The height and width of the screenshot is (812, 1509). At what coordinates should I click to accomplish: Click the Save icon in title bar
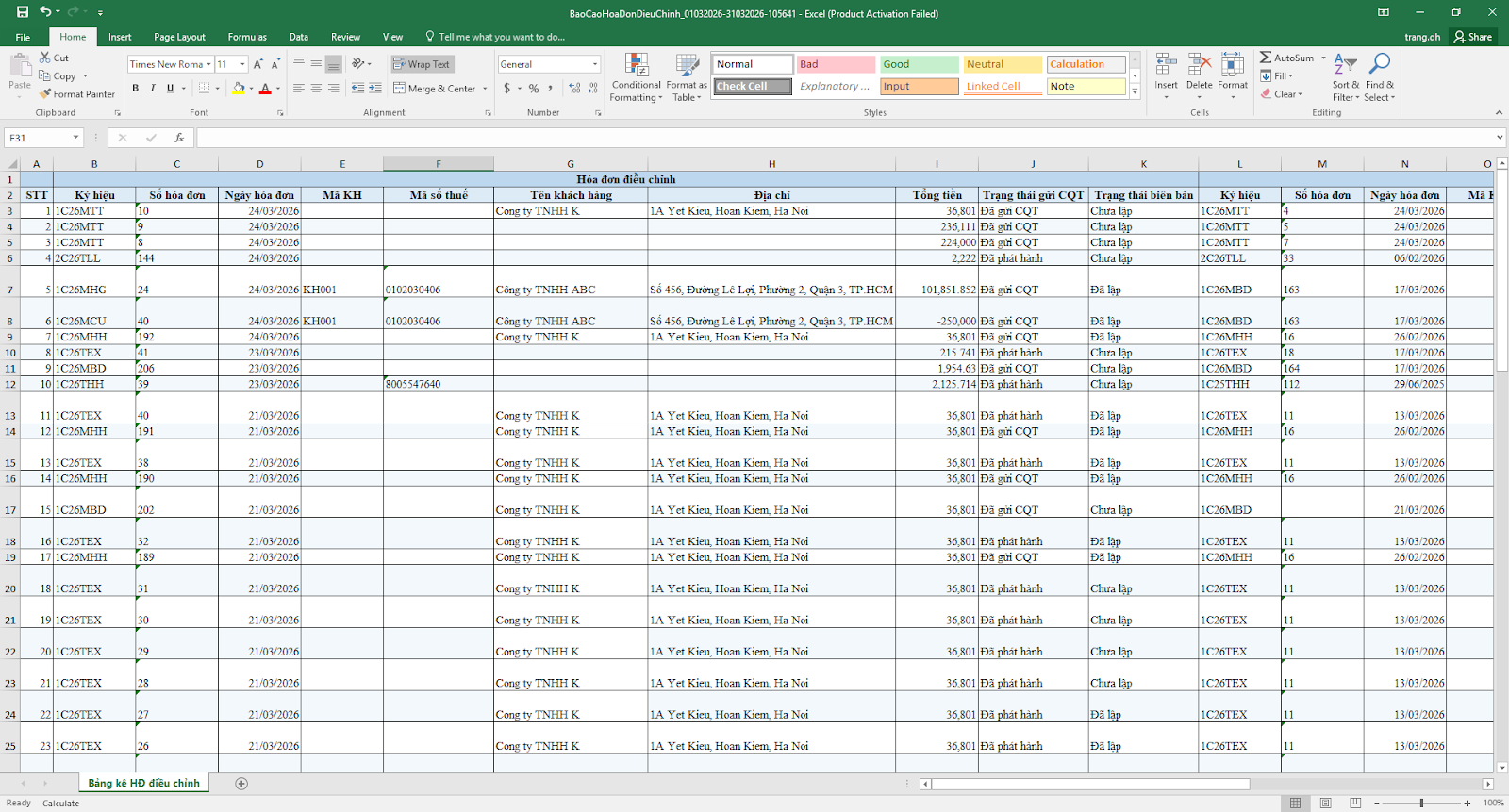click(x=23, y=12)
